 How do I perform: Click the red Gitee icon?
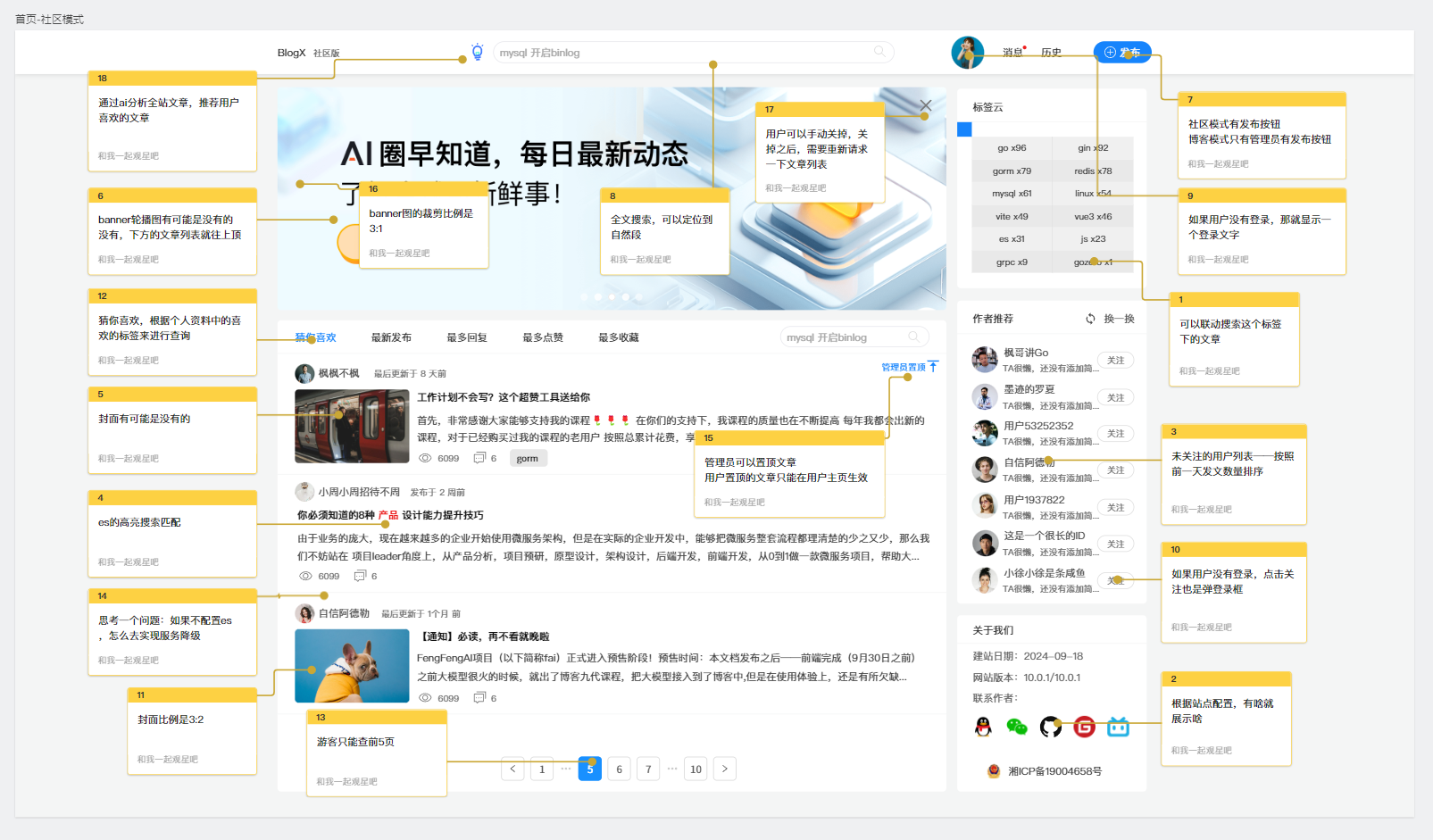click(1085, 727)
